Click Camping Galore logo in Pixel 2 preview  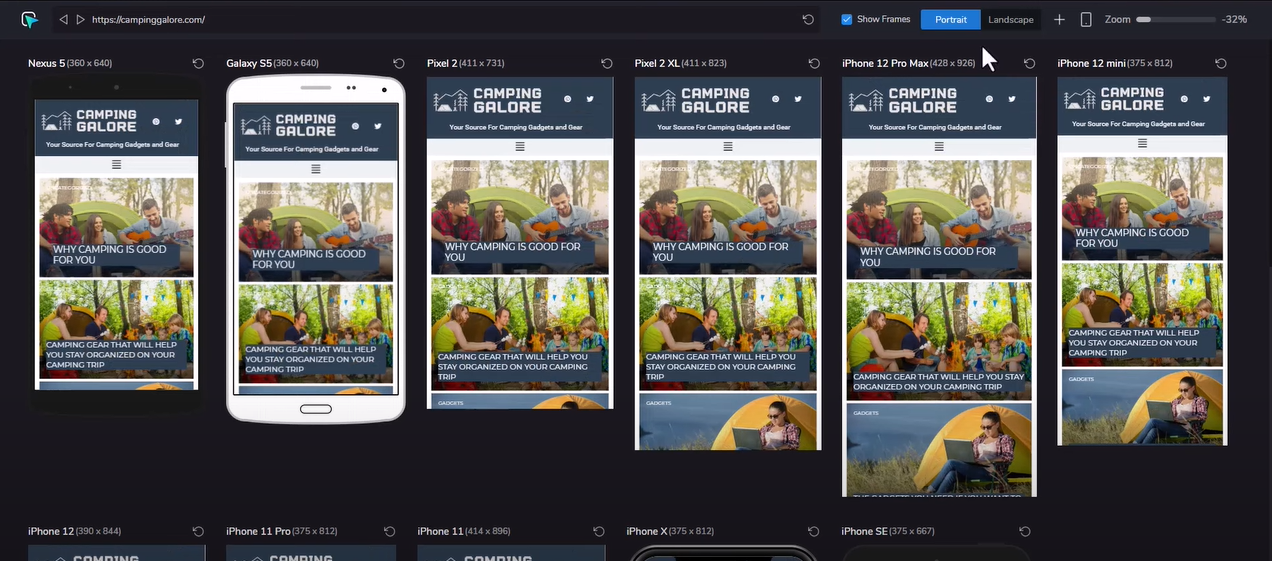(x=489, y=100)
